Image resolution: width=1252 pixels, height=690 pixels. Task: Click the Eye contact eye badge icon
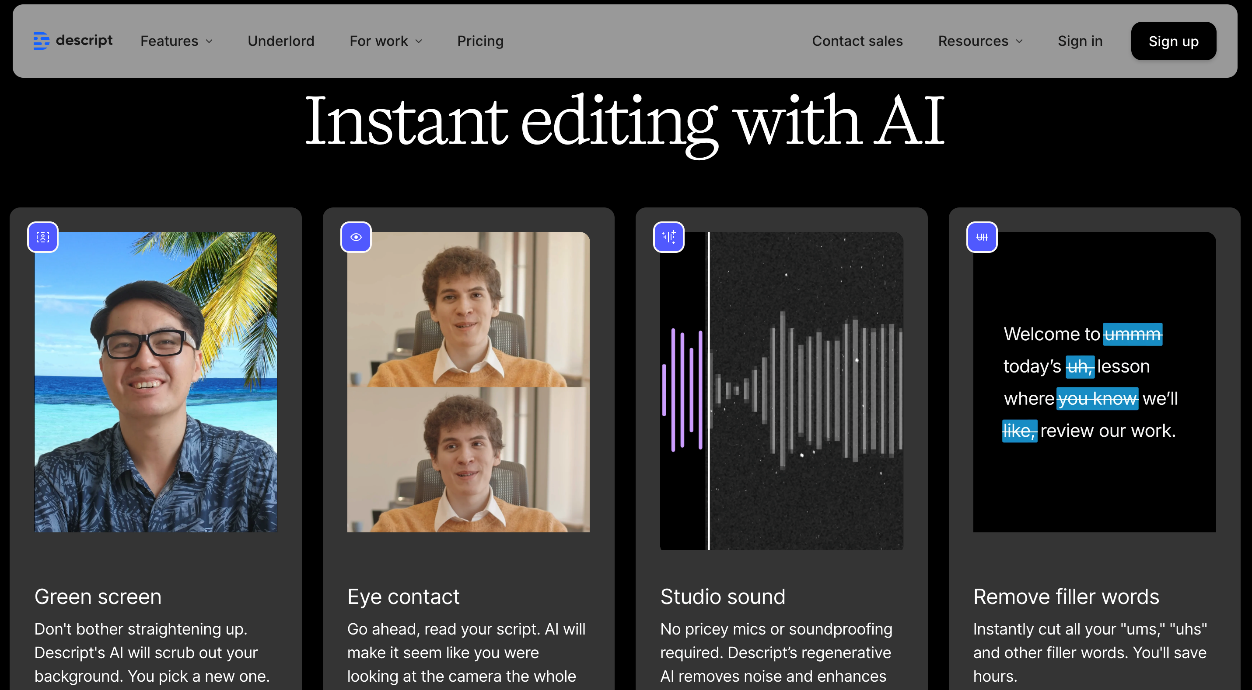(x=356, y=237)
